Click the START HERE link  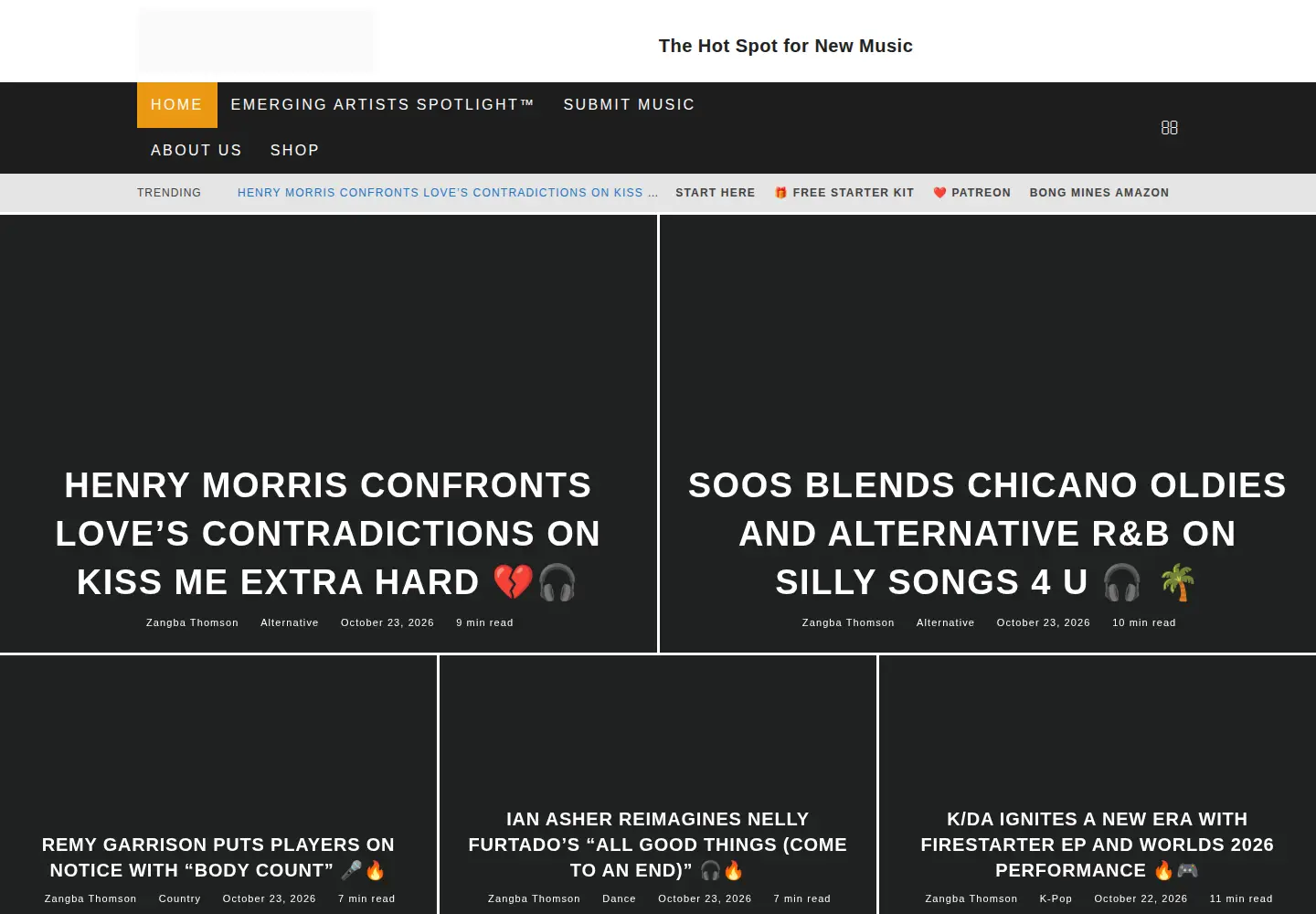715,193
